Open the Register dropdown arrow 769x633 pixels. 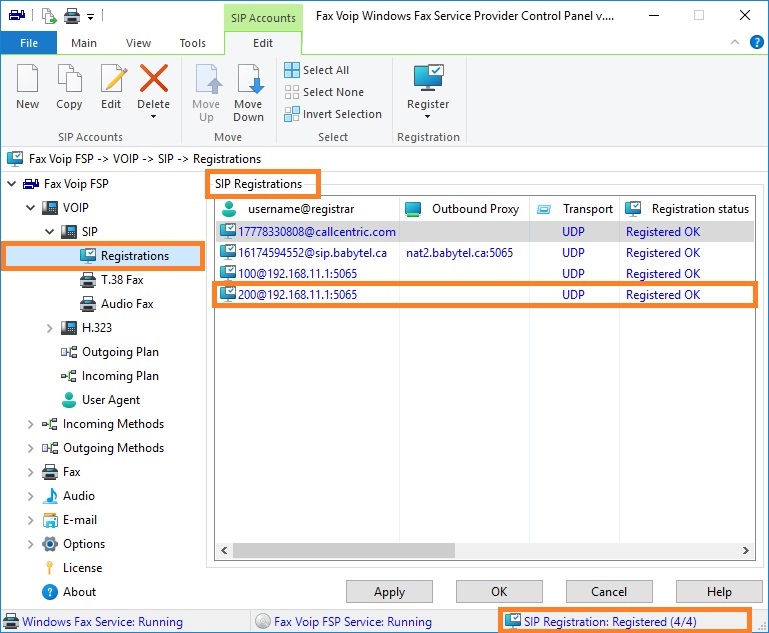tap(428, 117)
